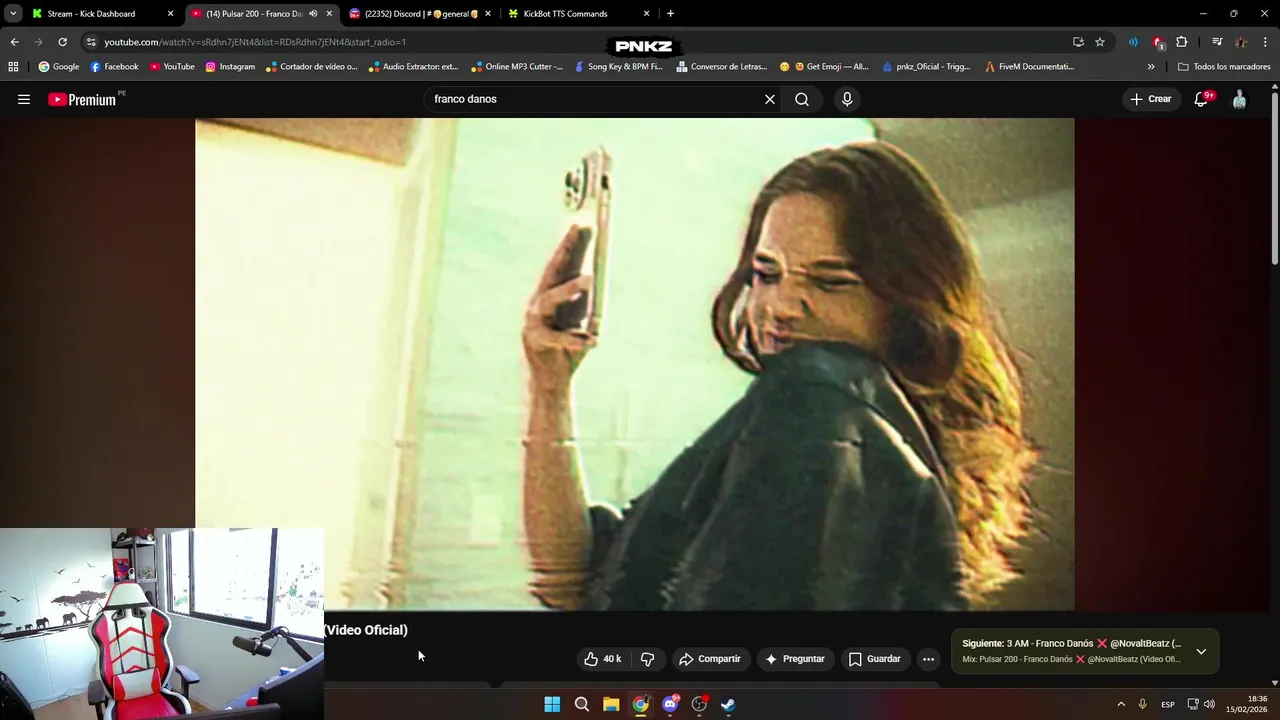This screenshot has width=1280, height=720.
Task: Open Discord from the taskbar
Action: point(670,704)
